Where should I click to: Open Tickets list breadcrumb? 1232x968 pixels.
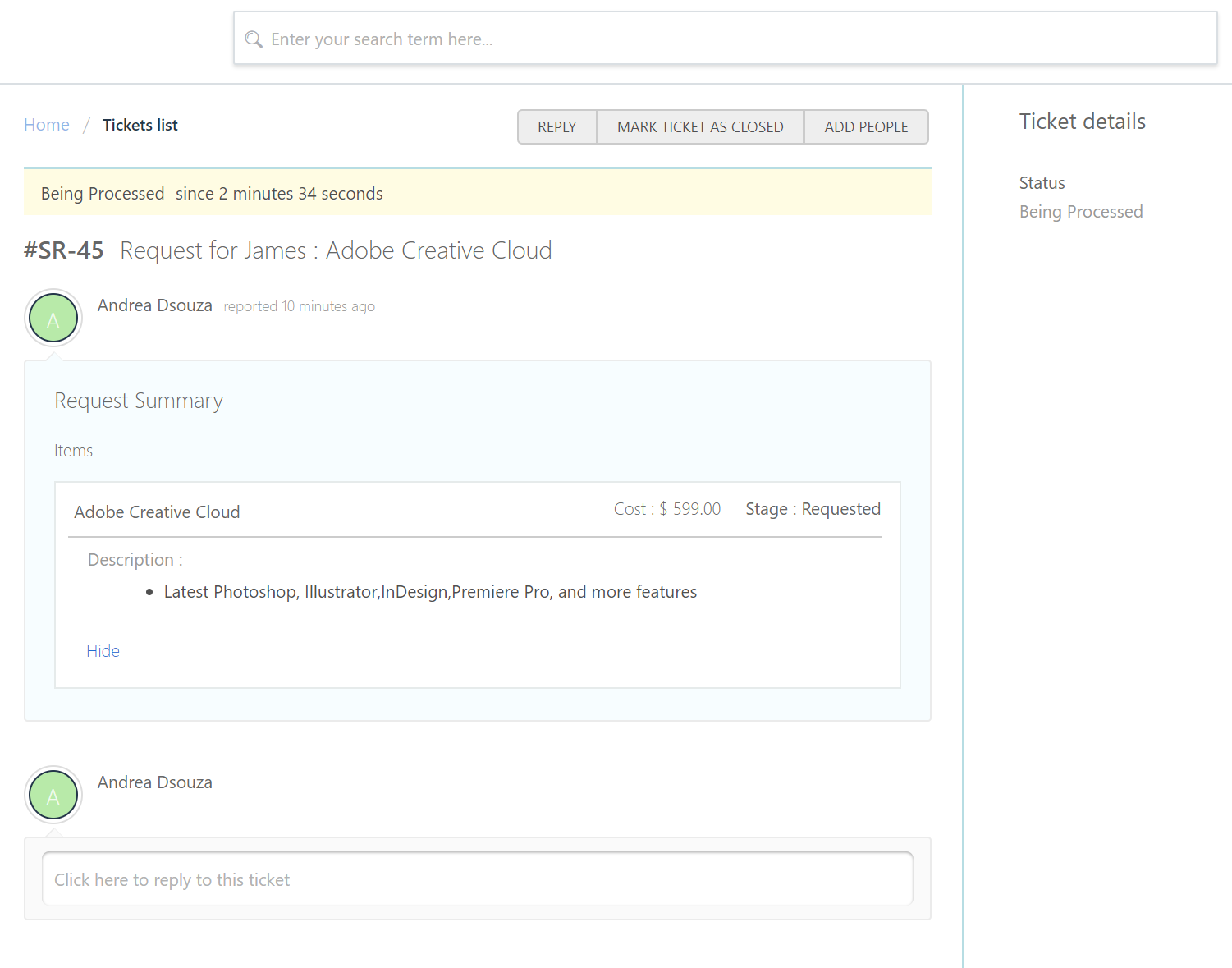point(140,125)
